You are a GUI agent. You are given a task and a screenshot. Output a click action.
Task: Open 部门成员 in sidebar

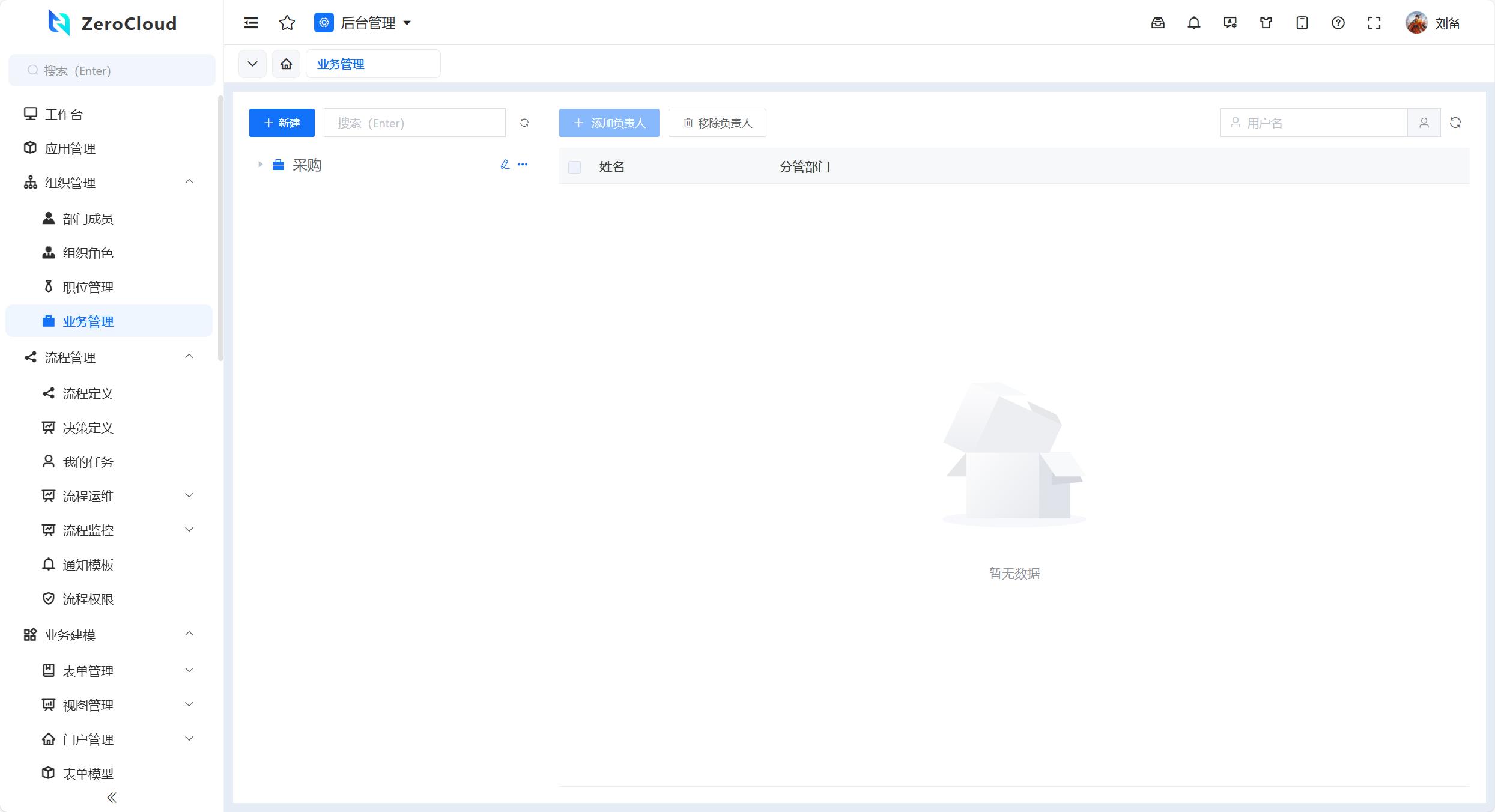click(88, 219)
